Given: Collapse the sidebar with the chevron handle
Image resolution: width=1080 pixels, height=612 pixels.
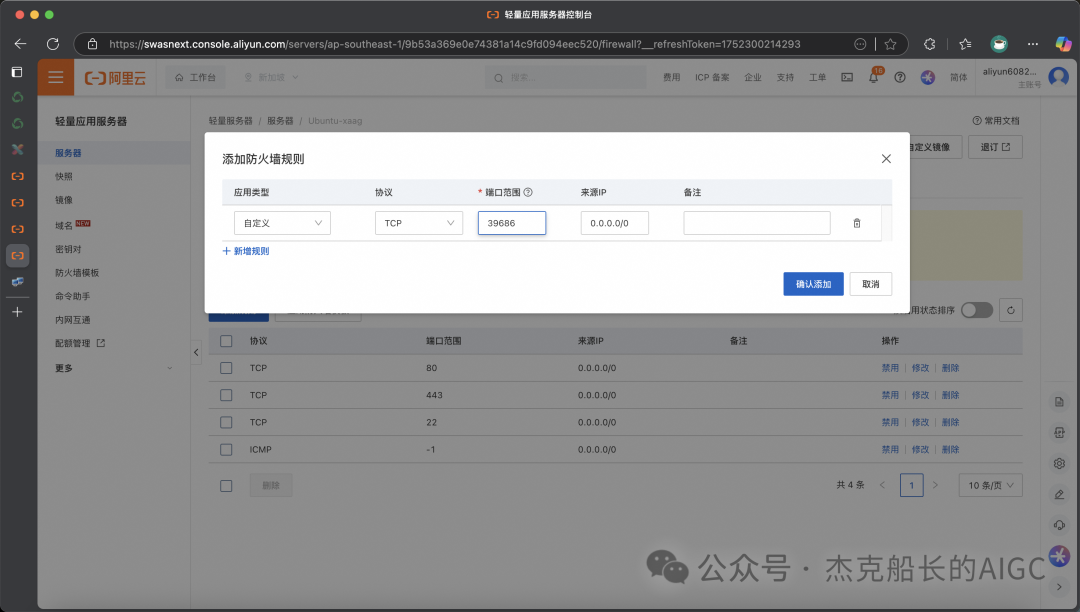Looking at the screenshot, I should tap(196, 352).
